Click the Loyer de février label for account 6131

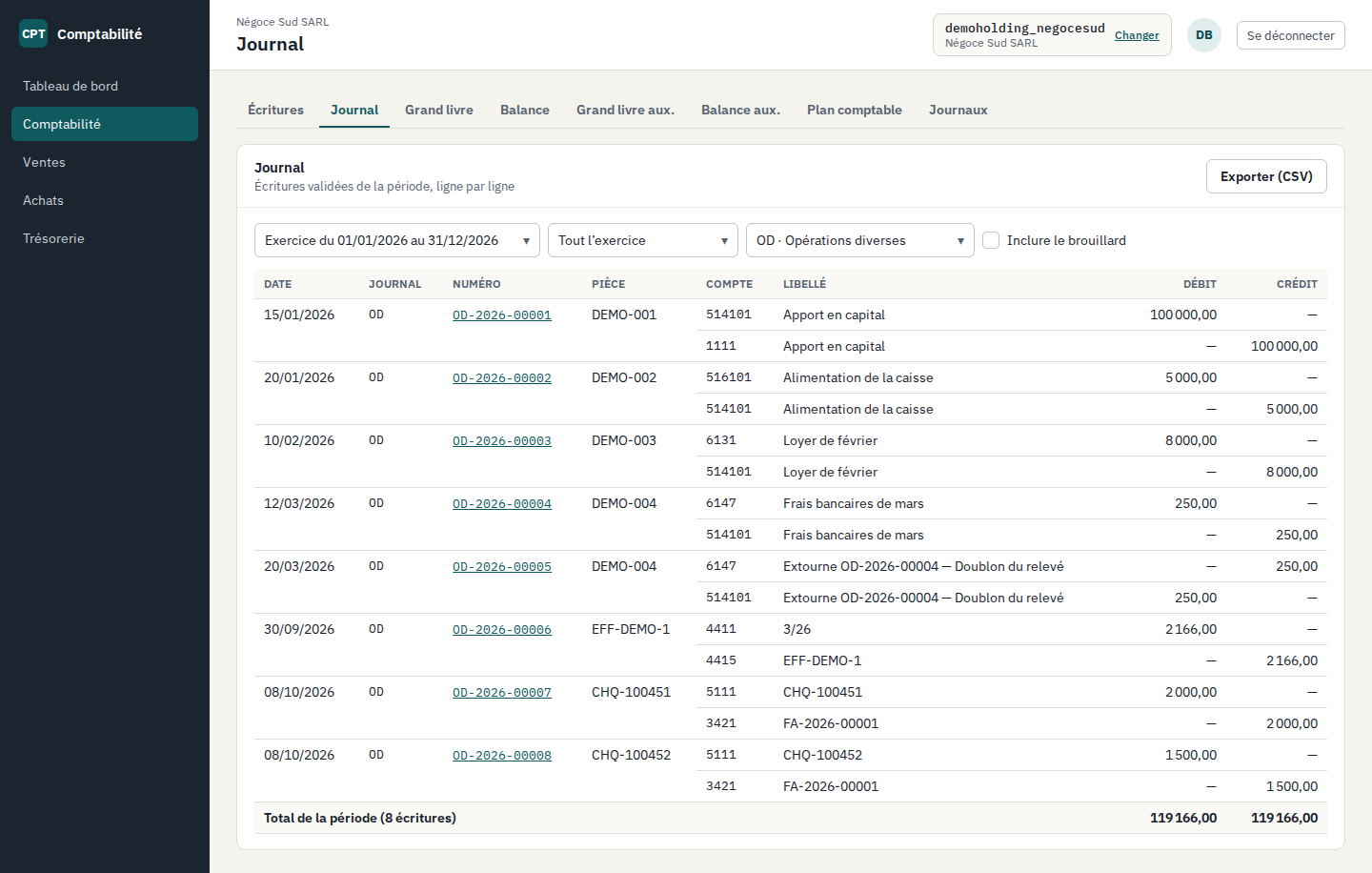point(830,440)
